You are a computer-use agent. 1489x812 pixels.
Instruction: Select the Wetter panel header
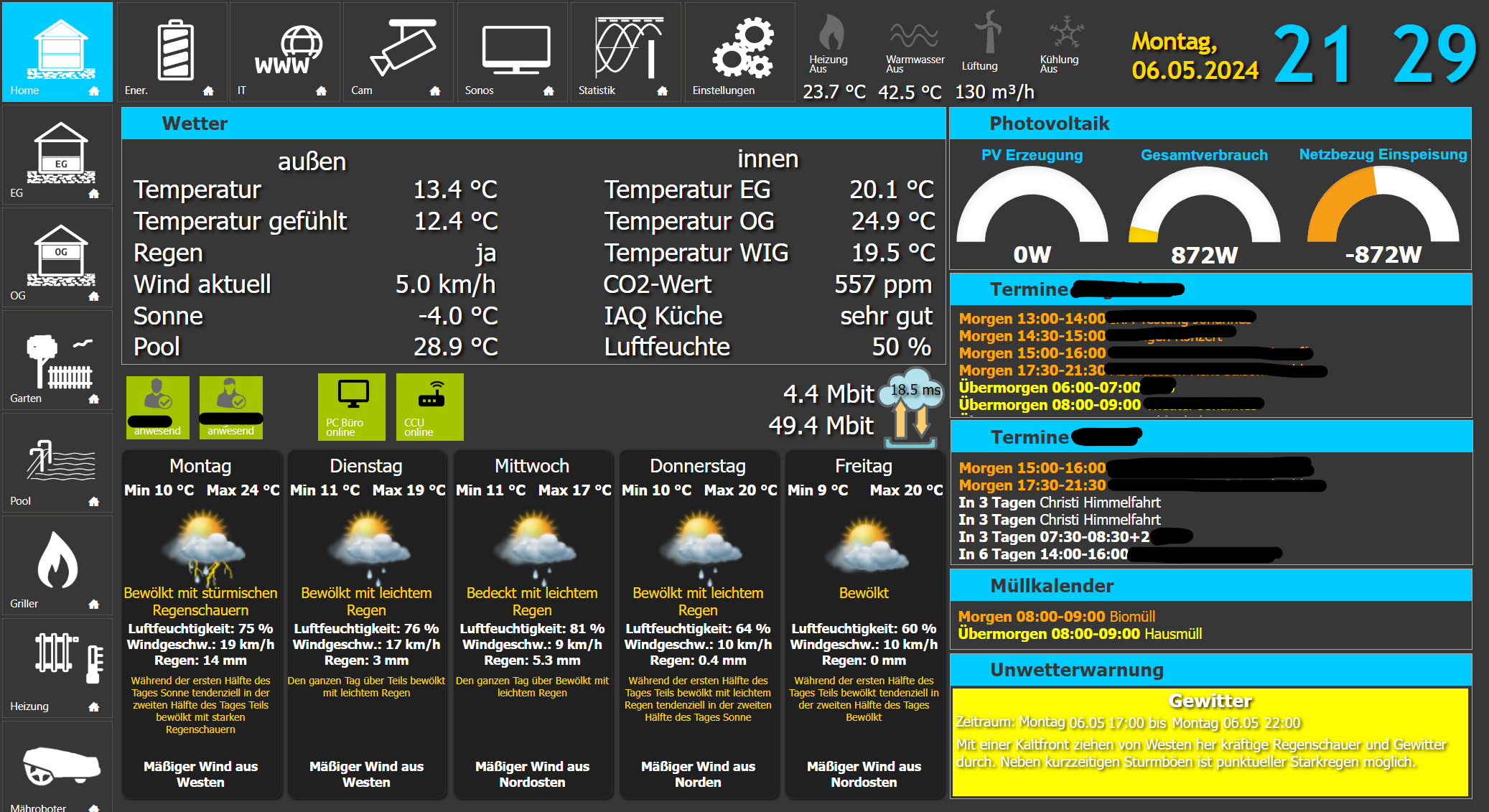[x=533, y=123]
